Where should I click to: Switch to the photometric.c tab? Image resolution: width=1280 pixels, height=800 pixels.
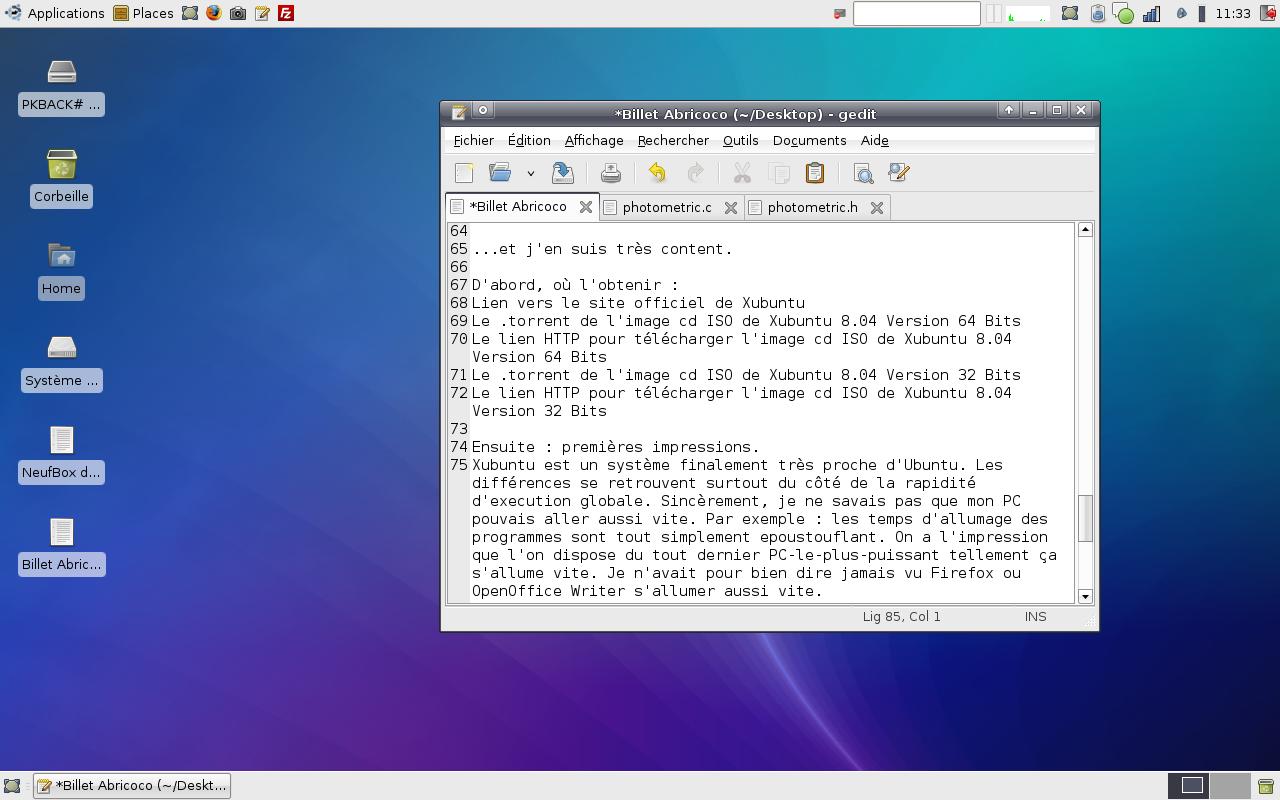click(666, 207)
